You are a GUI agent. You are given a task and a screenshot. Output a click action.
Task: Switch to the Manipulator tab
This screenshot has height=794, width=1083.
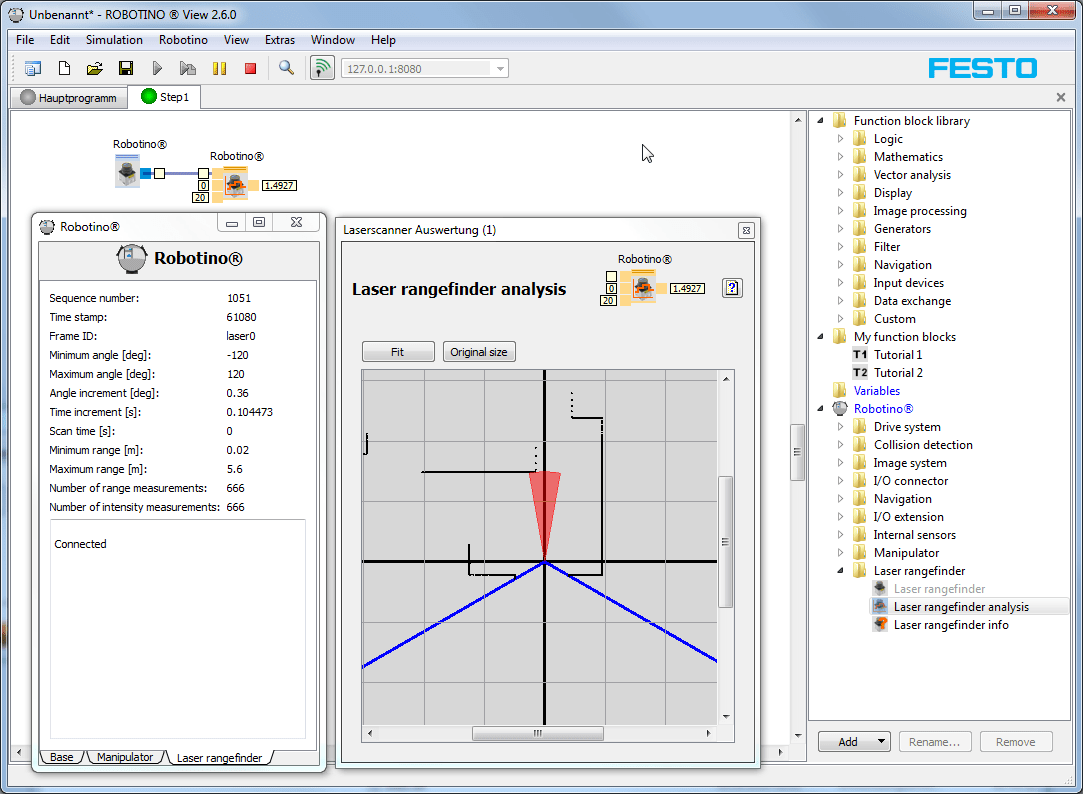click(125, 757)
